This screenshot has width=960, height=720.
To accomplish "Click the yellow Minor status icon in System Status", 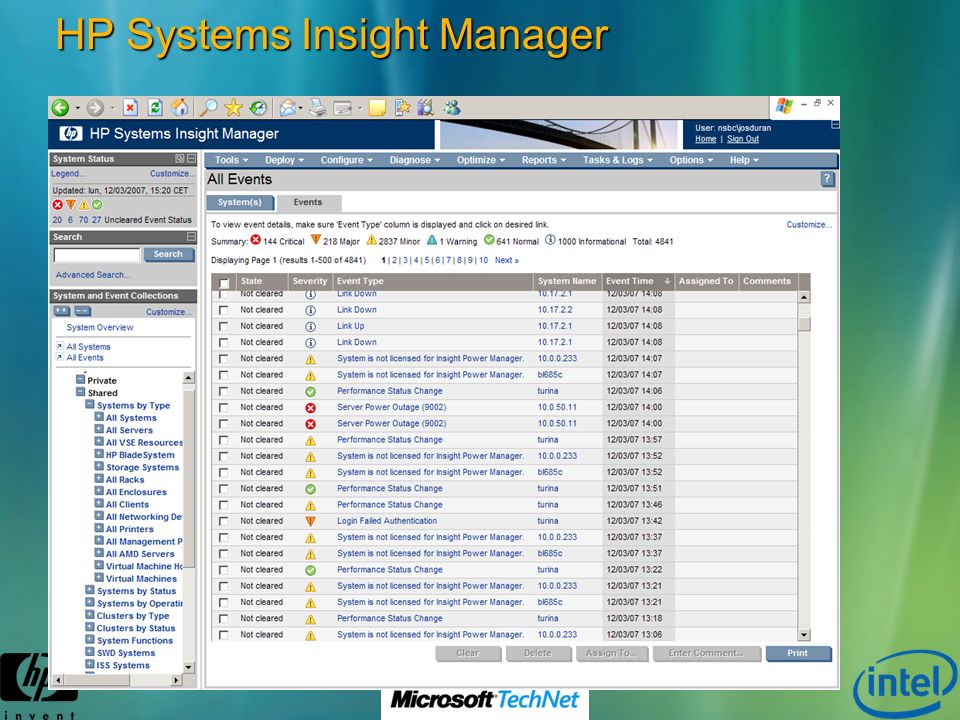I will point(84,205).
